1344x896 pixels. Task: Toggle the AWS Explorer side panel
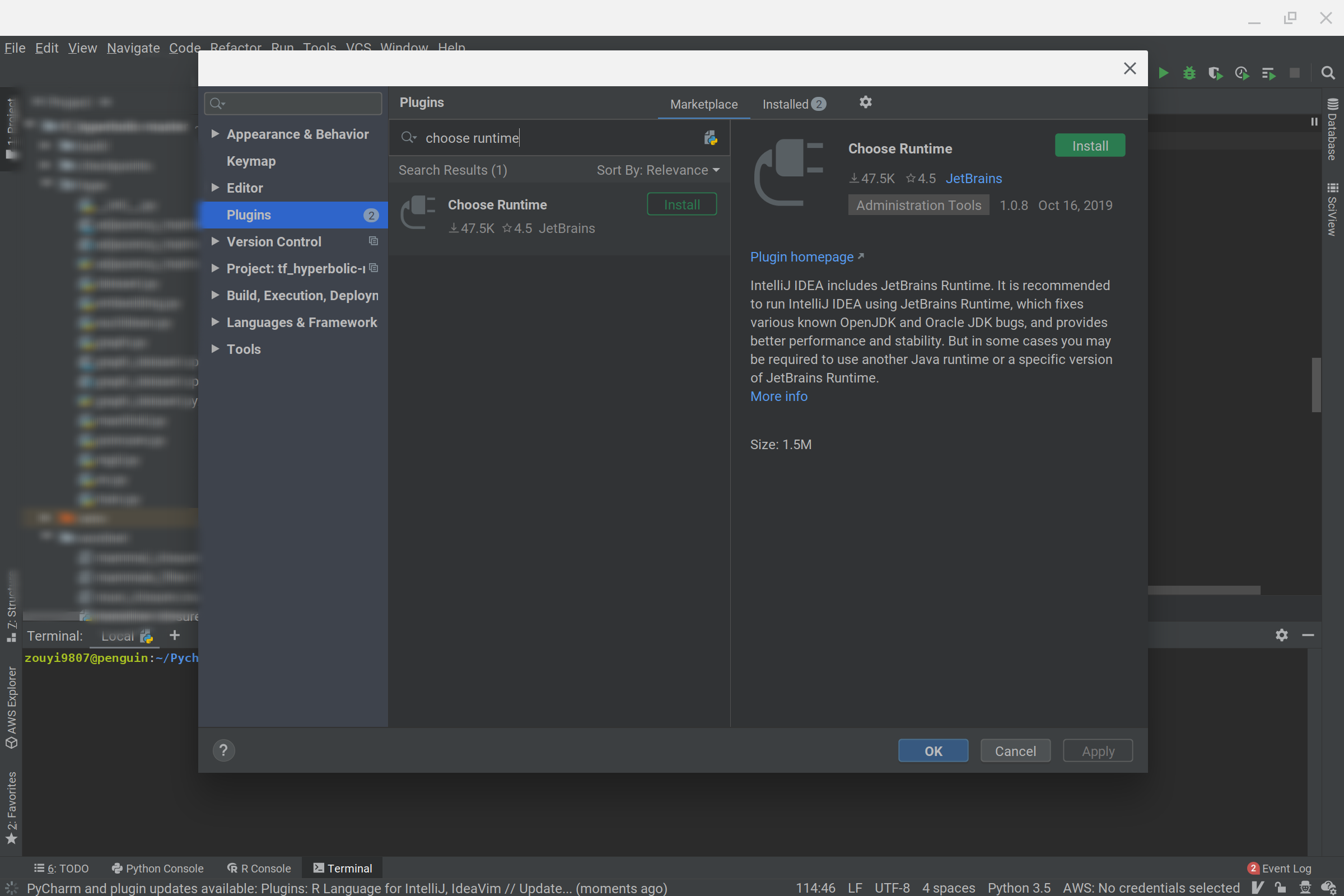point(11,706)
